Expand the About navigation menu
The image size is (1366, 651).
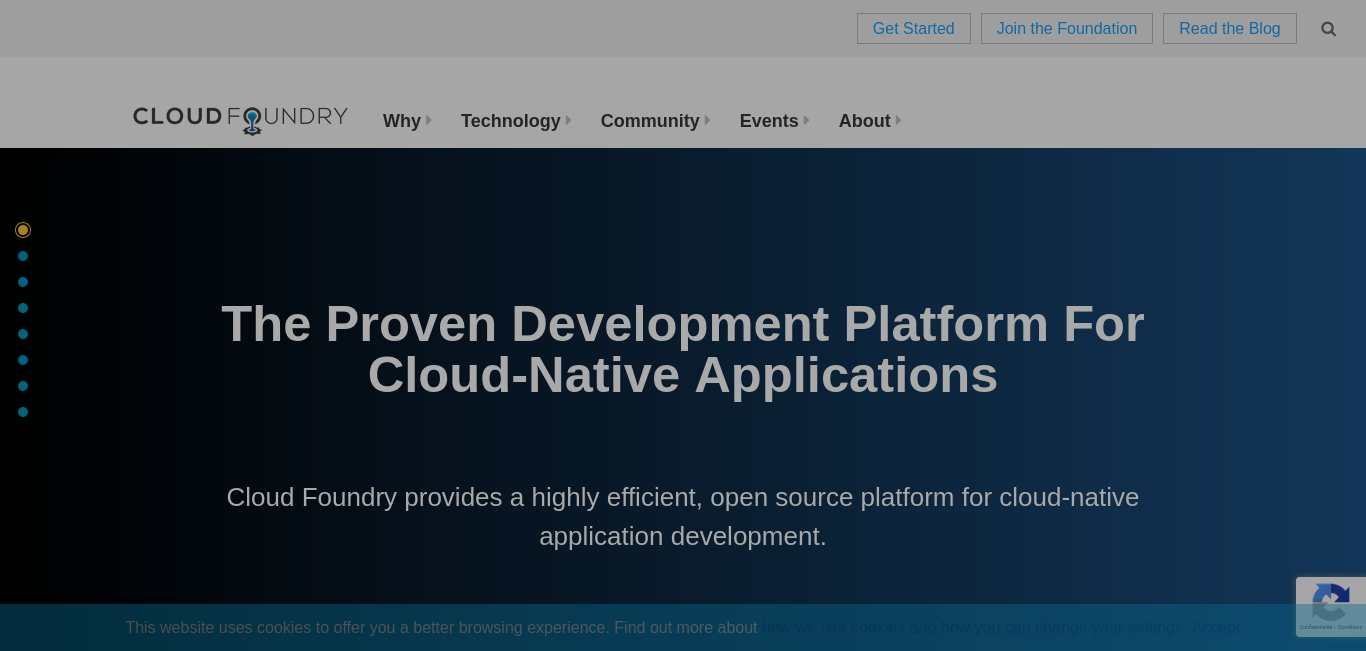[x=870, y=121]
